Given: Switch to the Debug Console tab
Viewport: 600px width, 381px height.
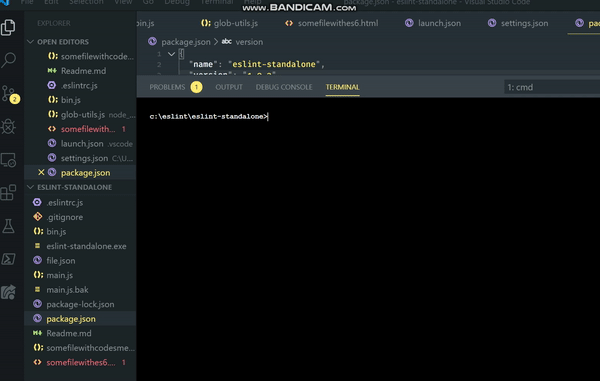Looking at the screenshot, I should point(284,87).
